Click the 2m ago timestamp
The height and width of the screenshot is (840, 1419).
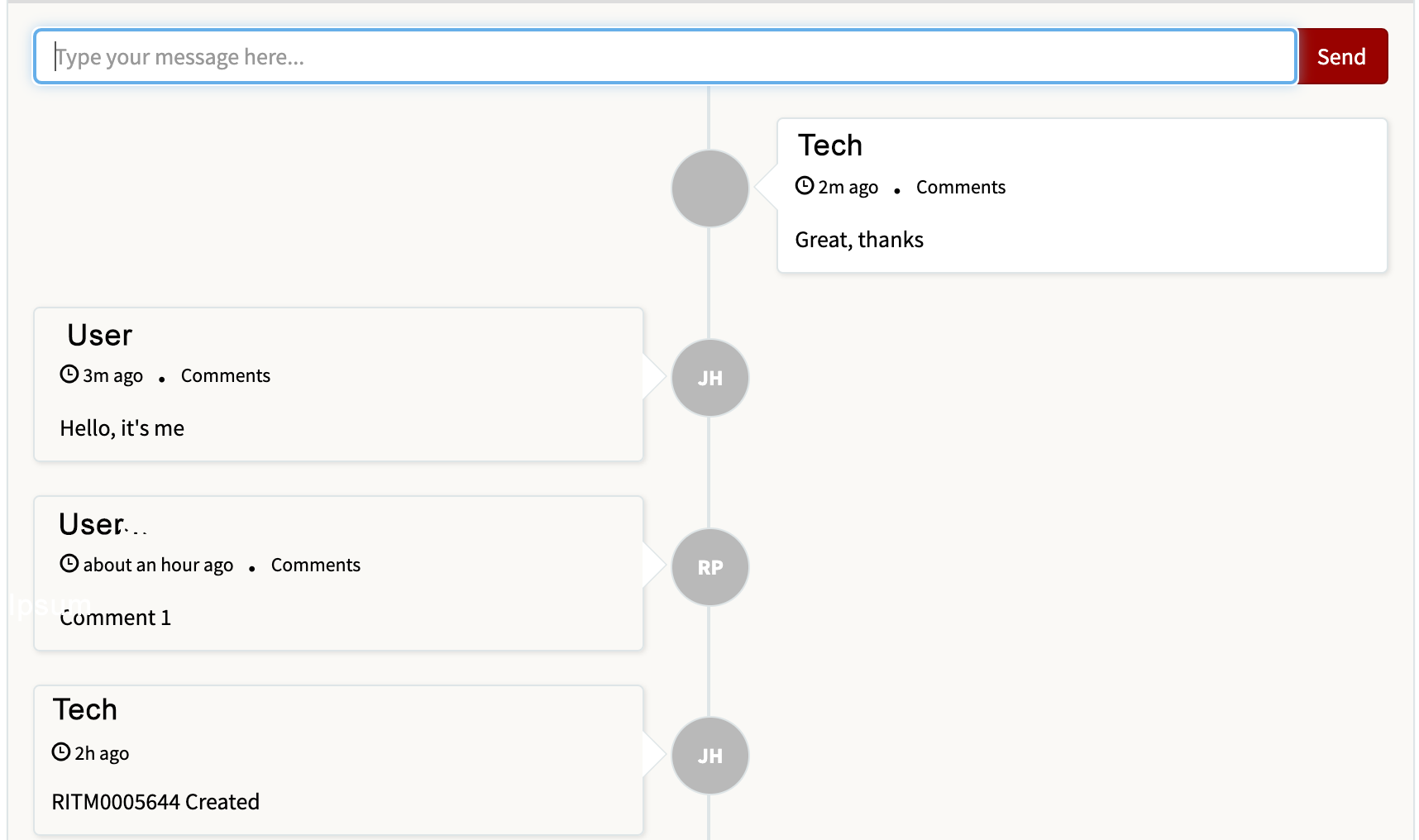click(x=848, y=187)
